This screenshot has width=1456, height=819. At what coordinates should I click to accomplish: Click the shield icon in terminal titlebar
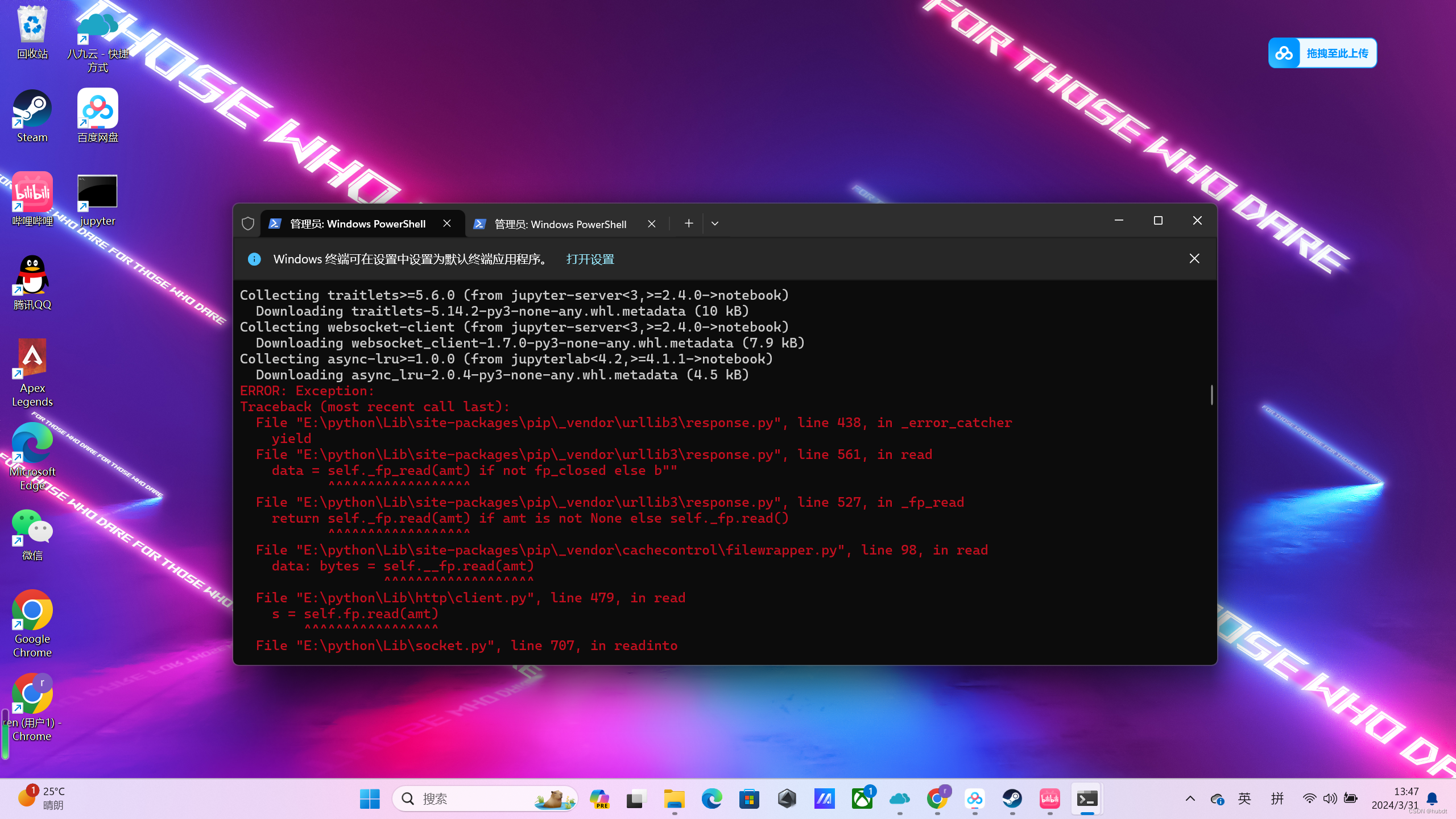248,224
